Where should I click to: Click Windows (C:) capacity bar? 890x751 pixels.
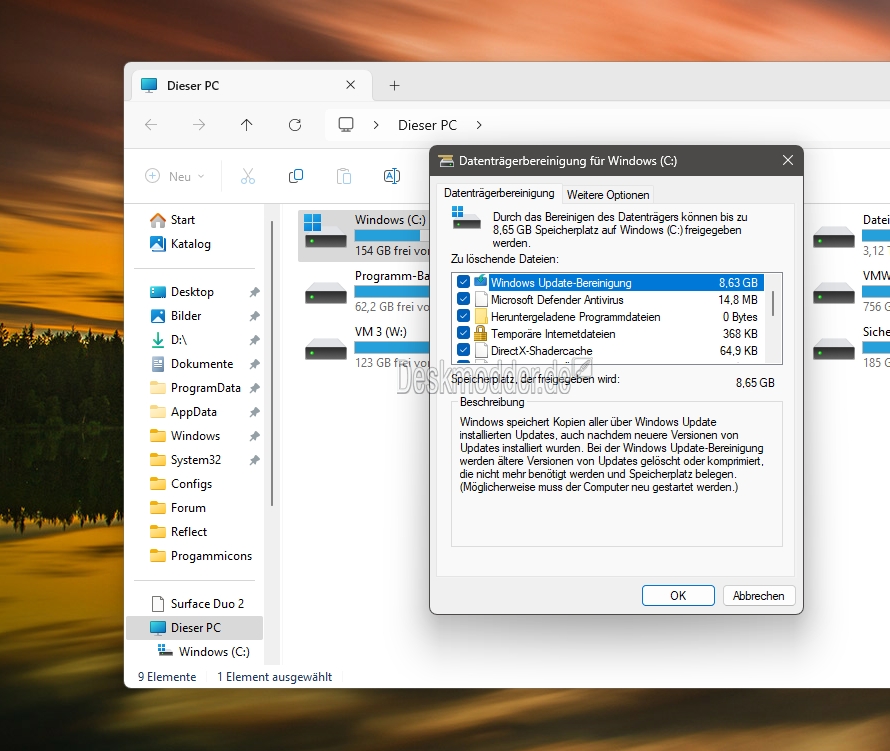[392, 235]
